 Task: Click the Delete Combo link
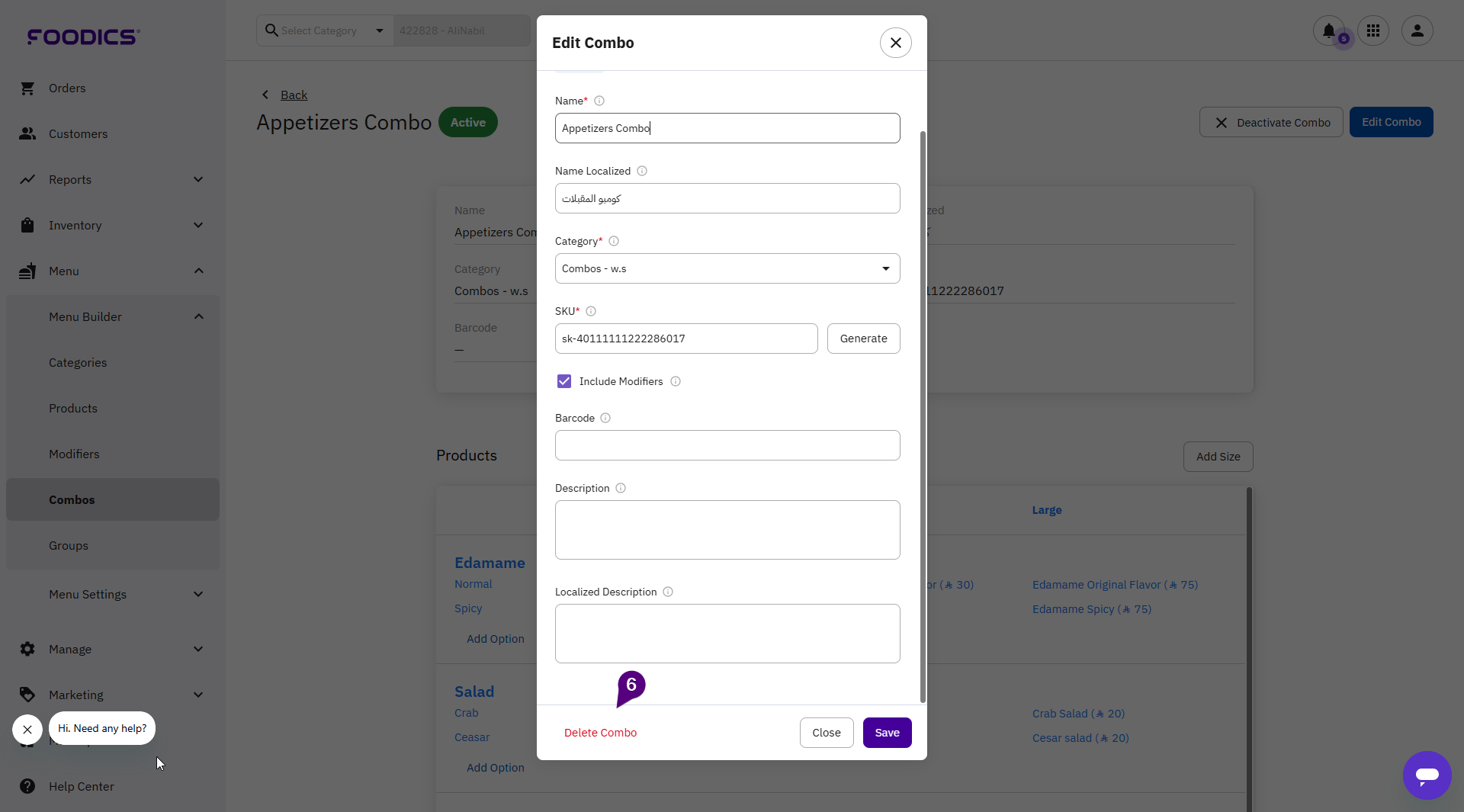pyautogui.click(x=600, y=733)
